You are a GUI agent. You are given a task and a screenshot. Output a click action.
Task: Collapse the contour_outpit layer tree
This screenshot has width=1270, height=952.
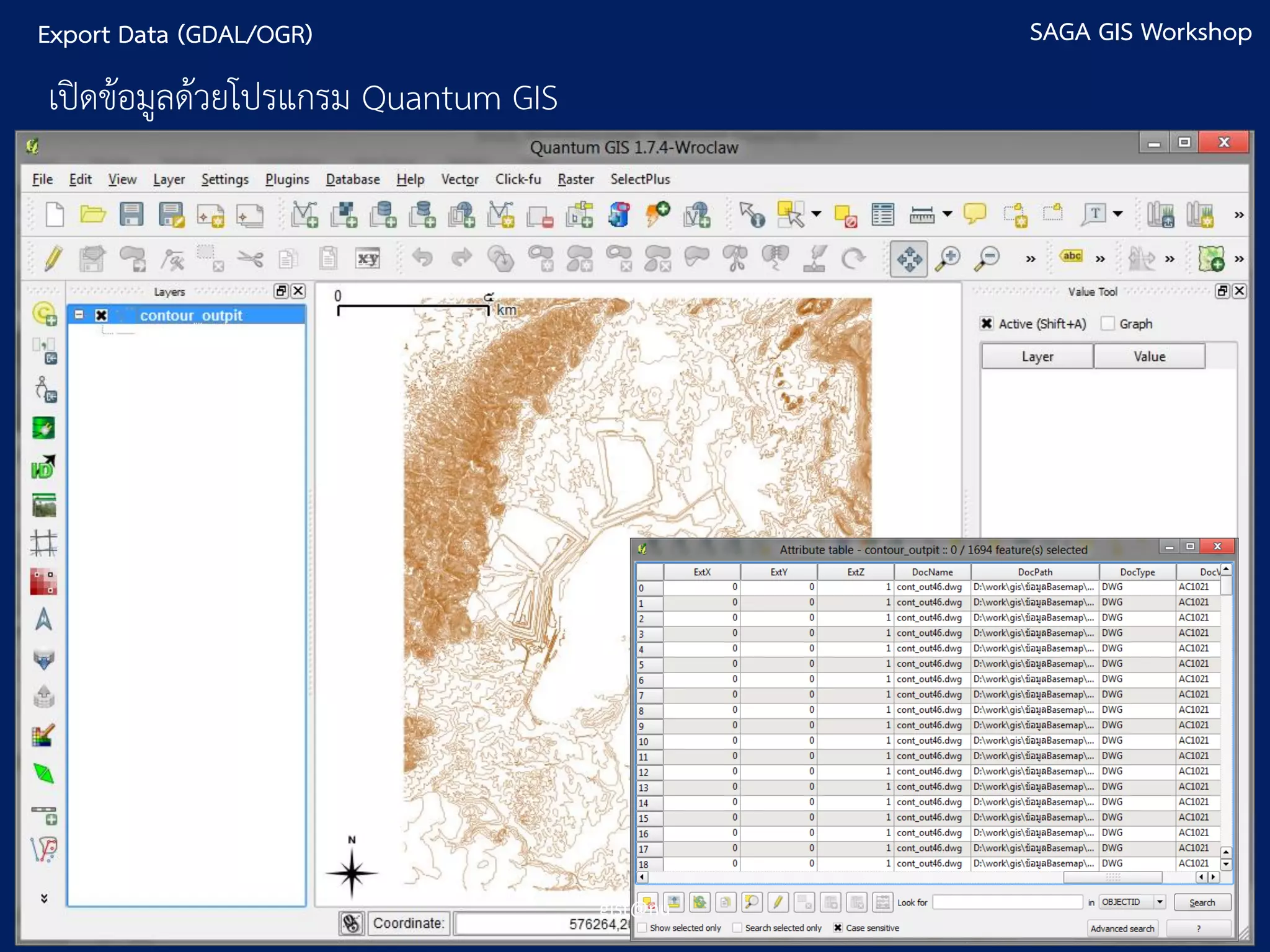79,315
